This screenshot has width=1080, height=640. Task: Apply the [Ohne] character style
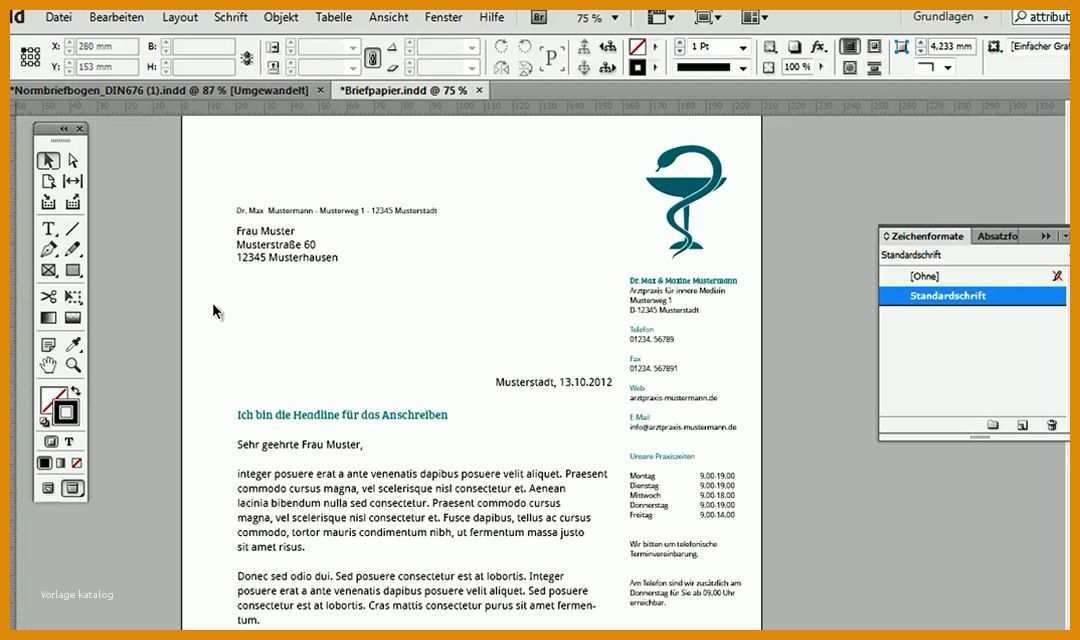pyautogui.click(x=925, y=275)
